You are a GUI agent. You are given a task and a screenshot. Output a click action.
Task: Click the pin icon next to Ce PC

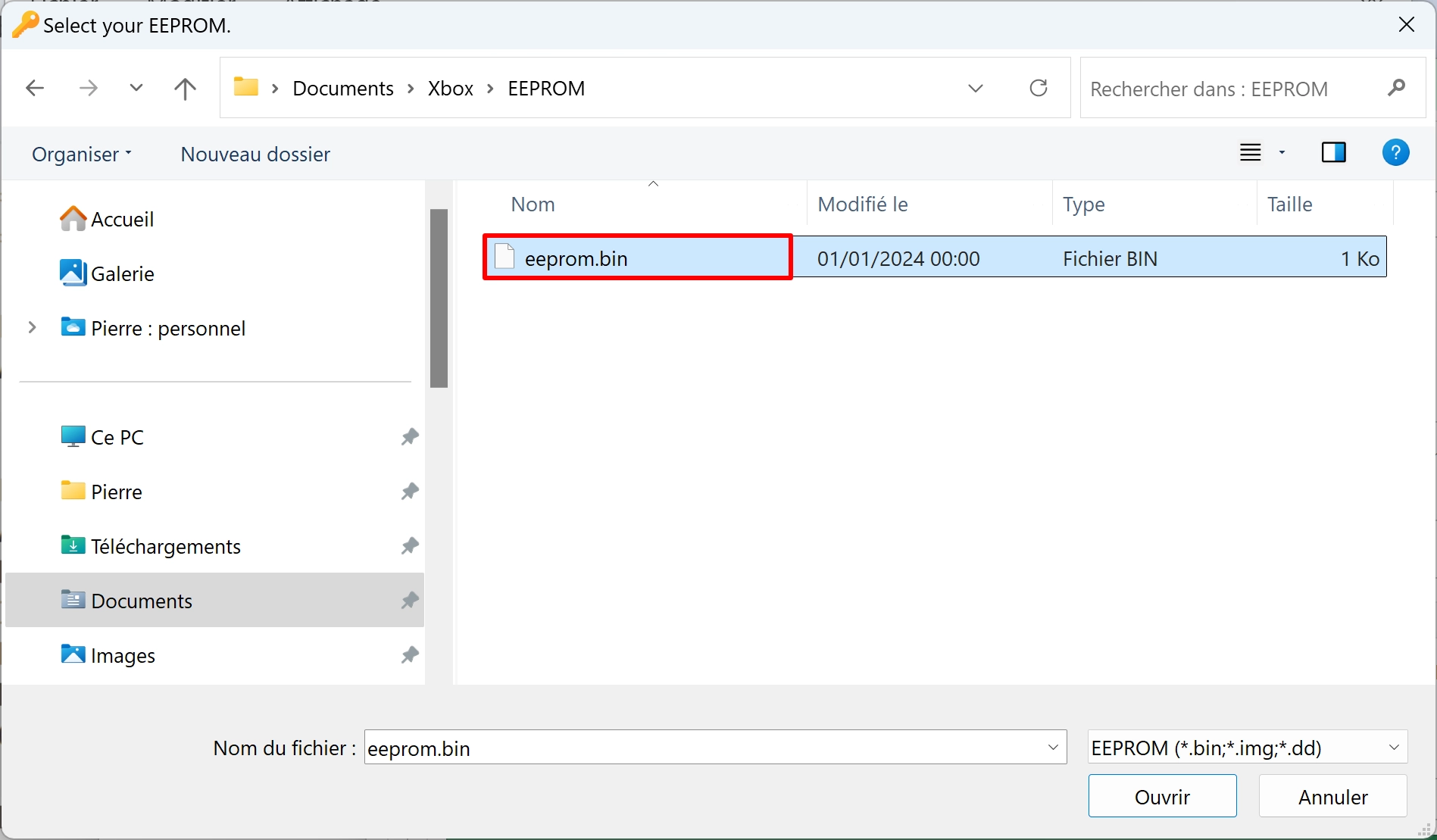[410, 437]
